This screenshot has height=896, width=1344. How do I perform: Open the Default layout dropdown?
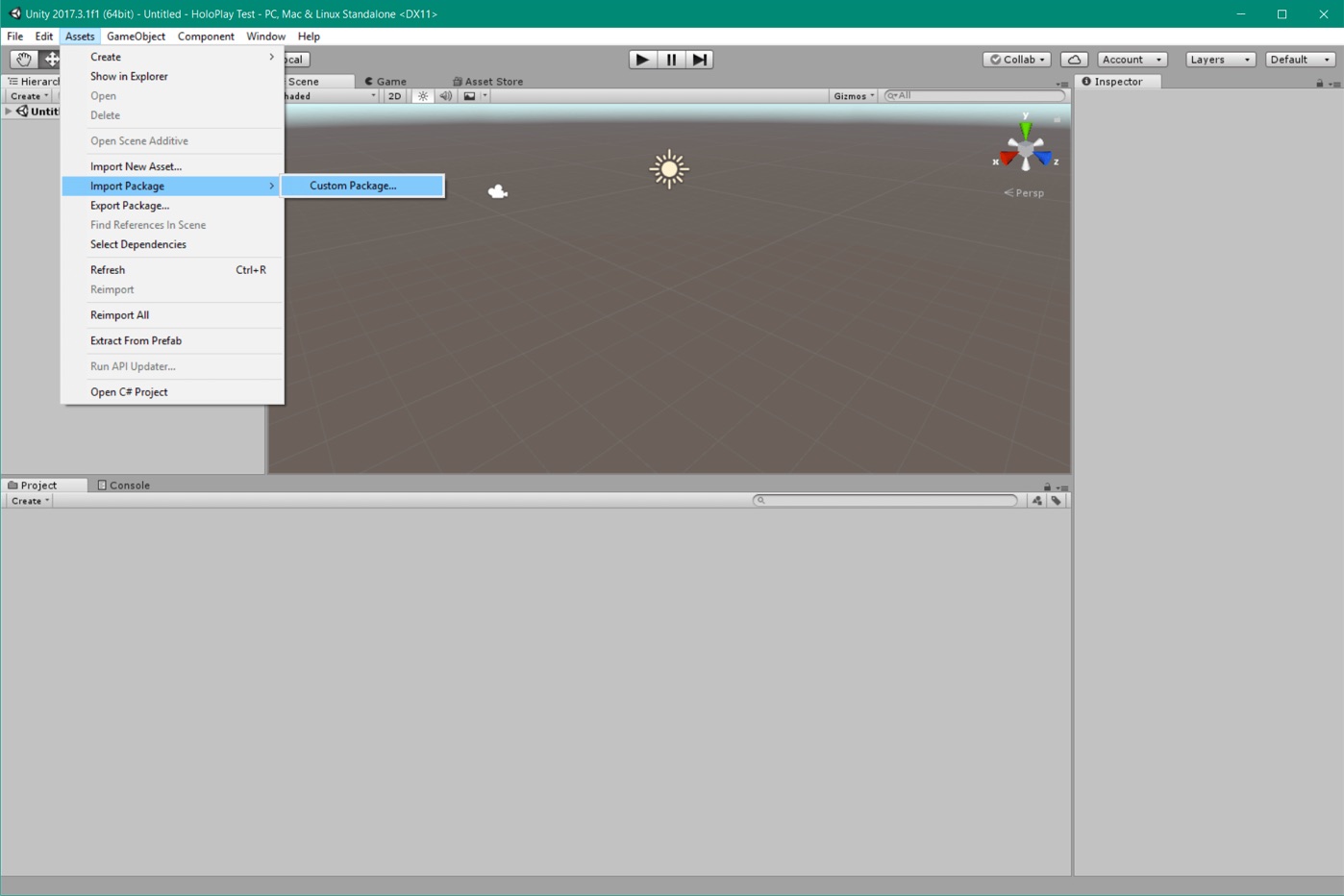(1300, 60)
